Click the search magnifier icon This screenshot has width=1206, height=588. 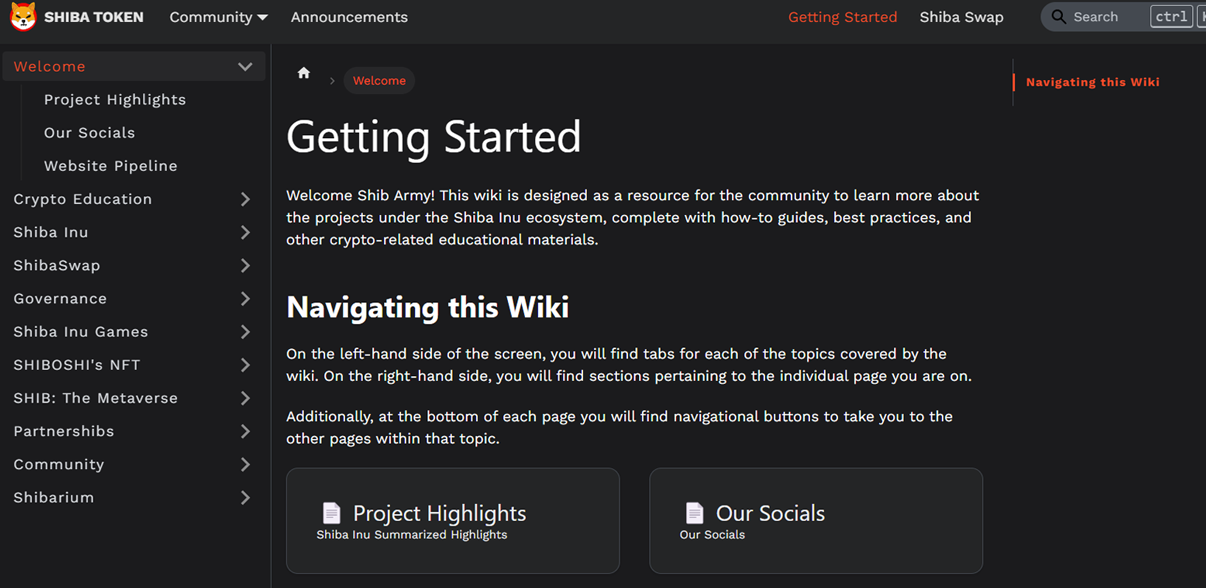[1059, 17]
